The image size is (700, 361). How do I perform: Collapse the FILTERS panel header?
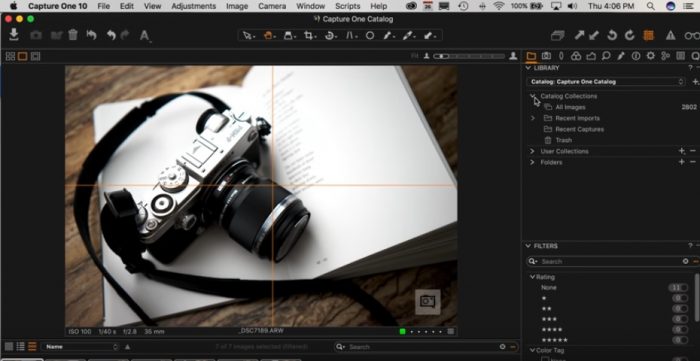528,246
